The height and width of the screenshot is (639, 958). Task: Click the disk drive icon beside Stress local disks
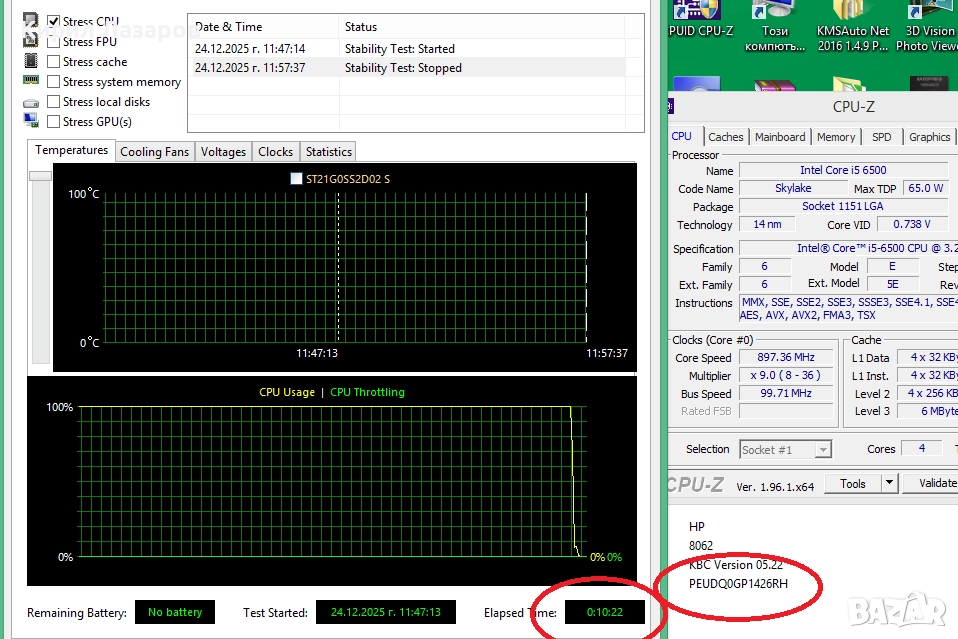pos(31,102)
